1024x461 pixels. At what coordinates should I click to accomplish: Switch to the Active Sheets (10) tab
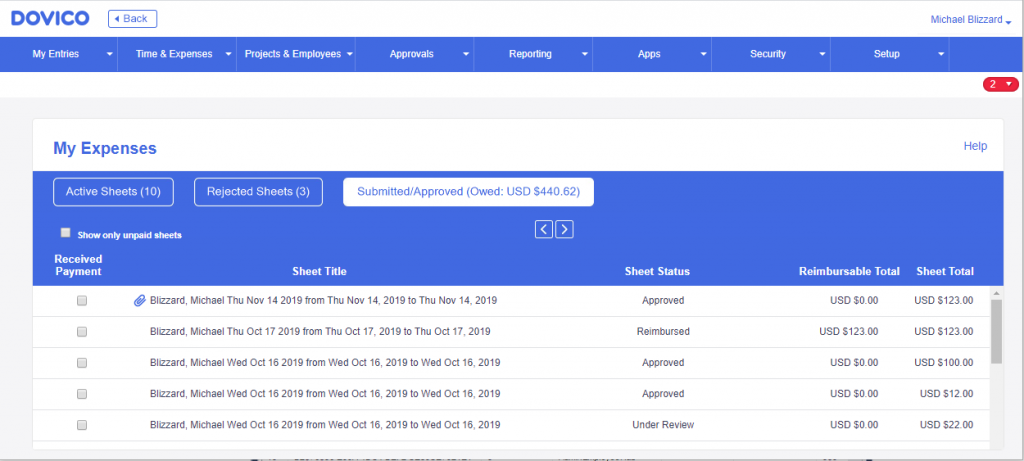pyautogui.click(x=113, y=192)
